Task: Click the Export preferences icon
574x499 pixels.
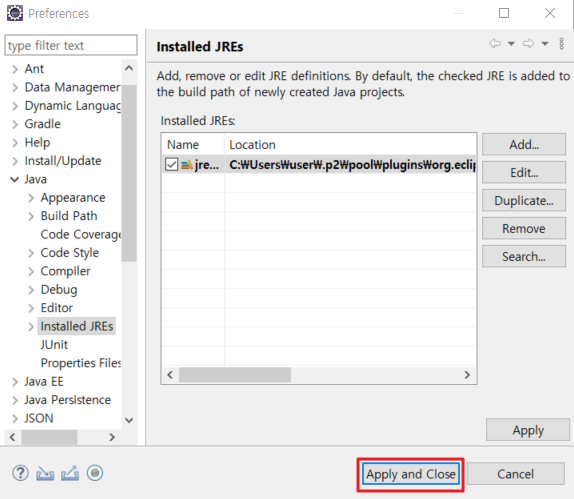Action: coord(70,473)
